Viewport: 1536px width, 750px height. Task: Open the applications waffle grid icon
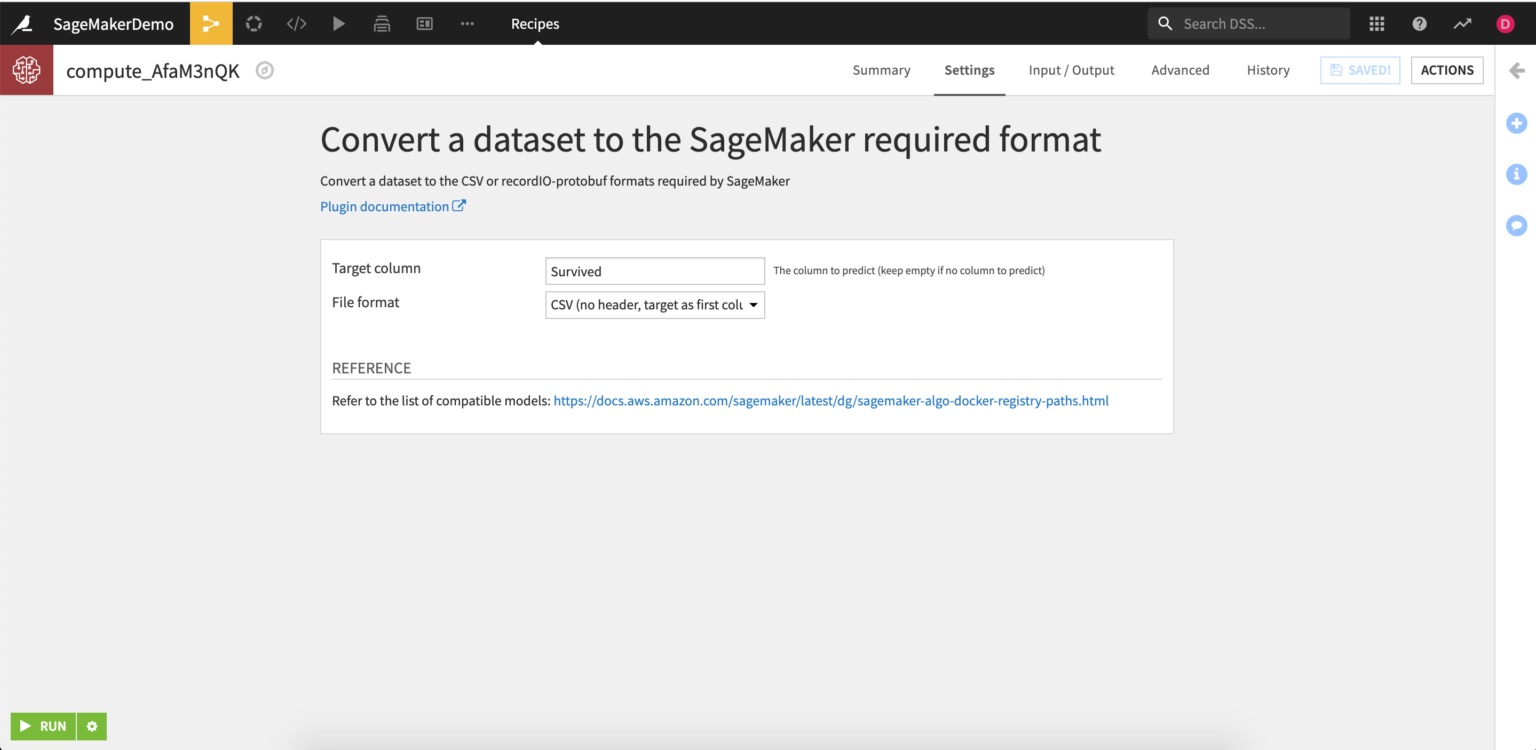(1376, 23)
